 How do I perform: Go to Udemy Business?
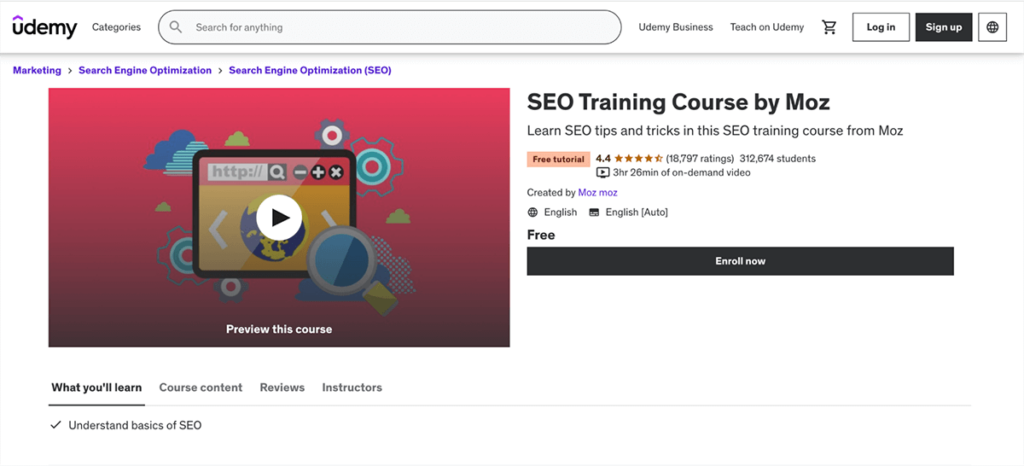coord(675,27)
